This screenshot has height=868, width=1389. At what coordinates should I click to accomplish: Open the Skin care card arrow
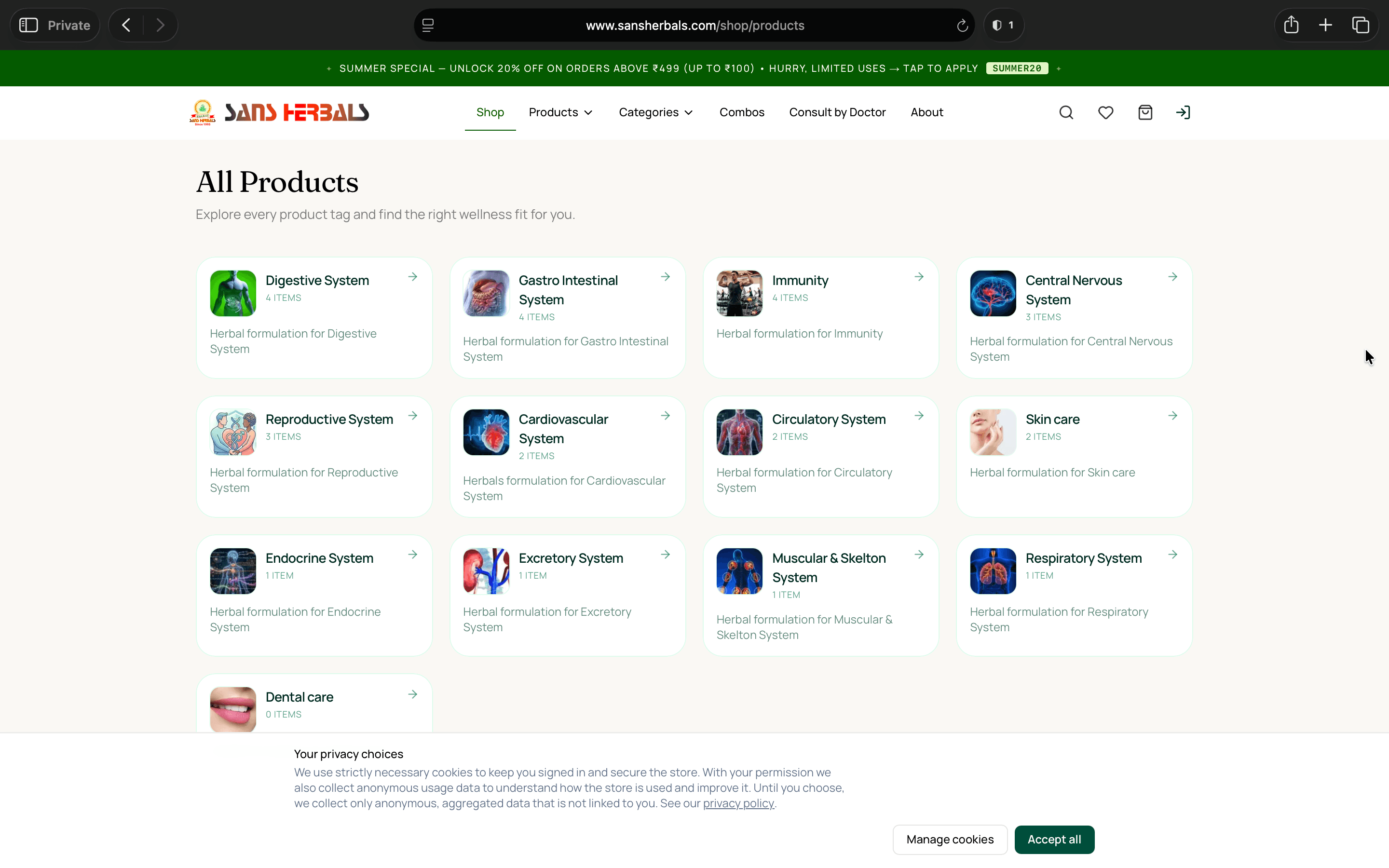pos(1172,416)
